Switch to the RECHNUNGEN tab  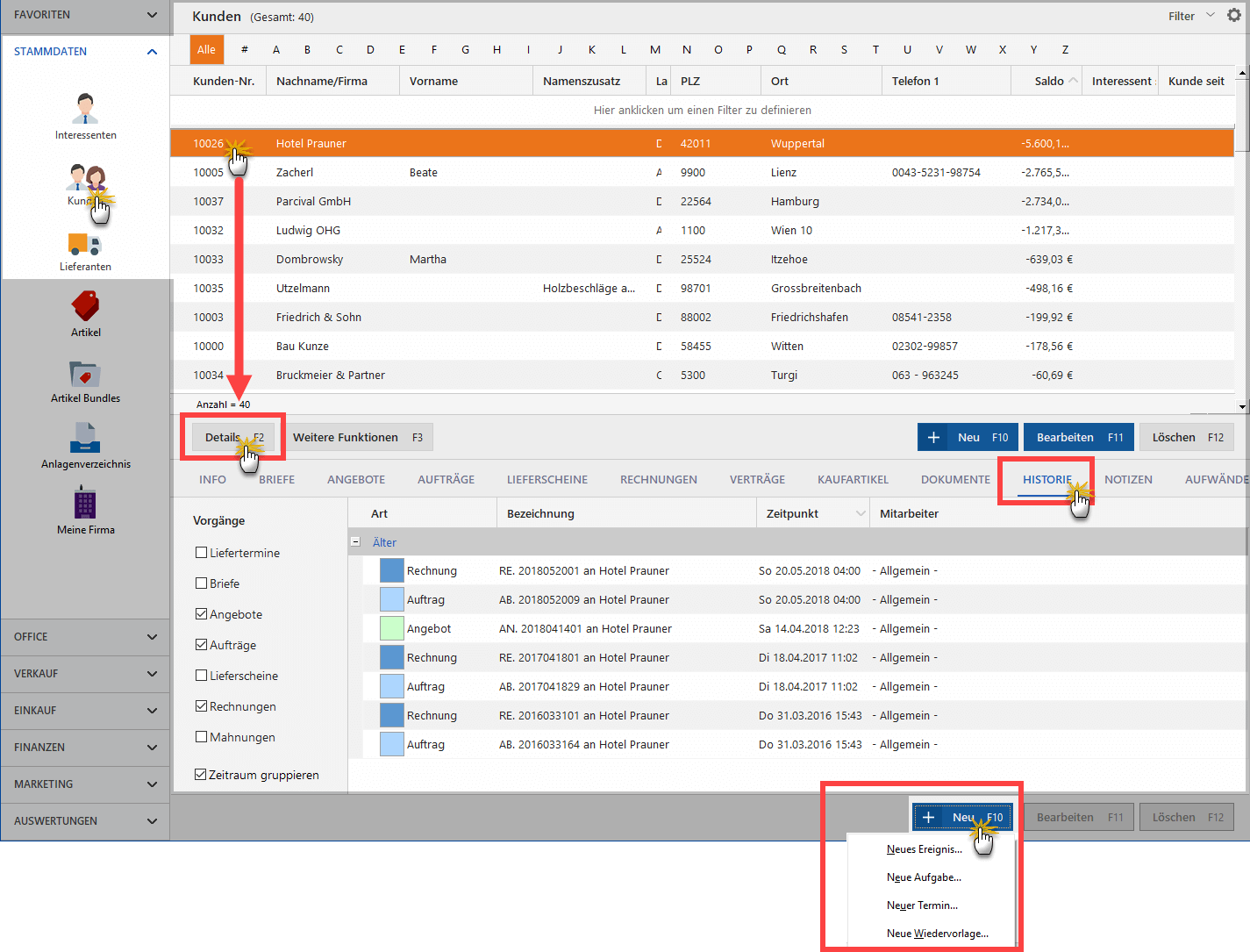pyautogui.click(x=659, y=479)
